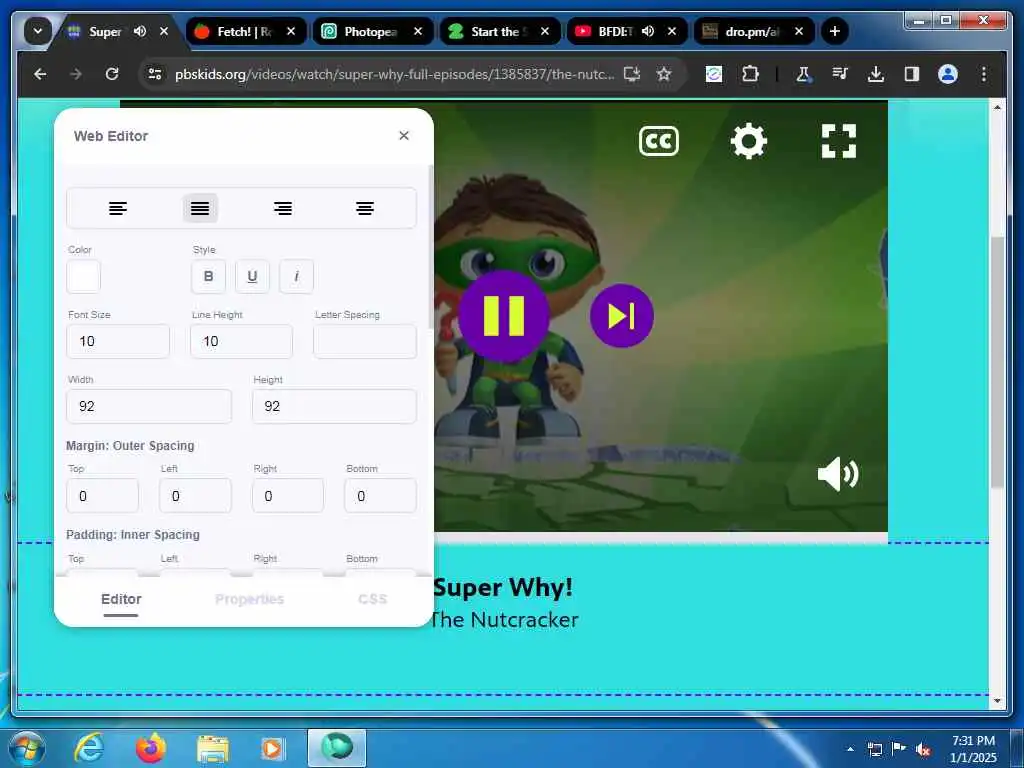
Task: Open a new browser tab
Action: (835, 31)
